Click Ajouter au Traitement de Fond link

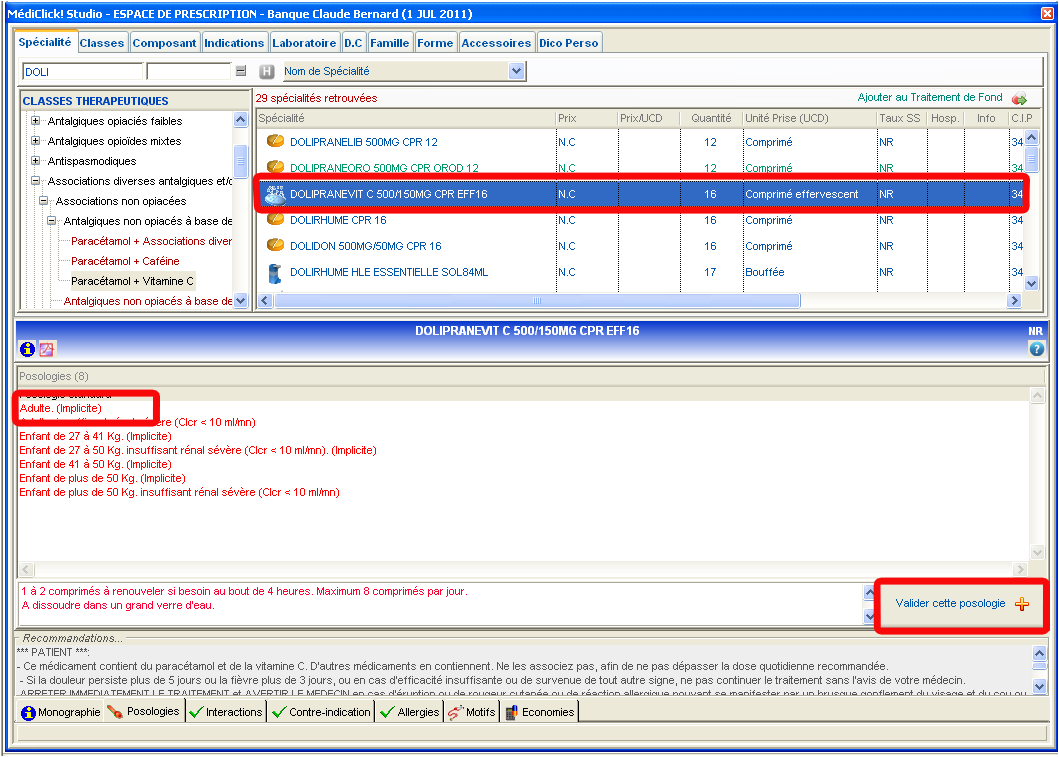point(929,97)
